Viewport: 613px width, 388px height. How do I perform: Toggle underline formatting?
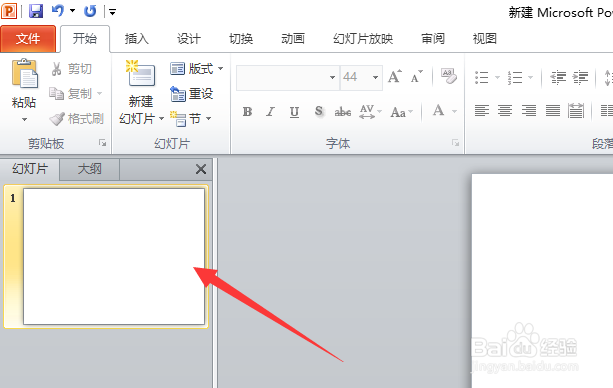pyautogui.click(x=294, y=112)
